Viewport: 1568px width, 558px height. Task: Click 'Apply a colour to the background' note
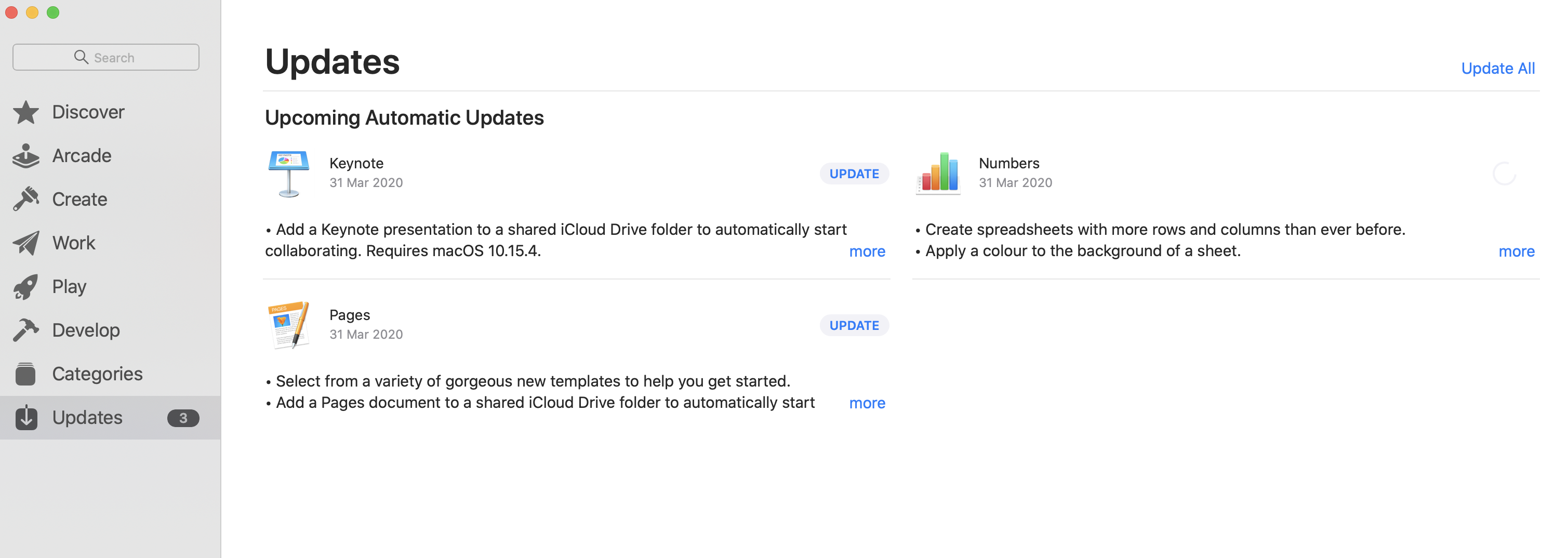click(x=1078, y=251)
